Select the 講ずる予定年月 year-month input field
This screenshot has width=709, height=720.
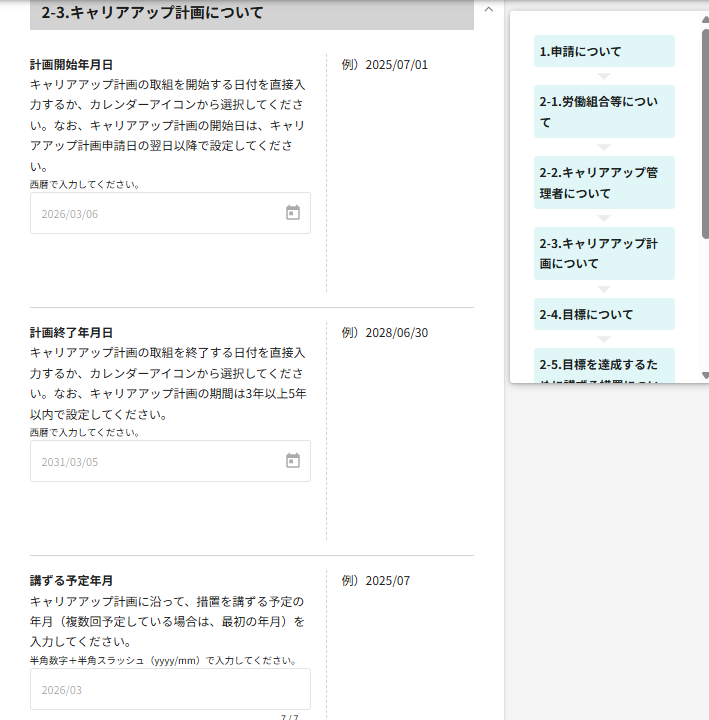(x=170, y=689)
